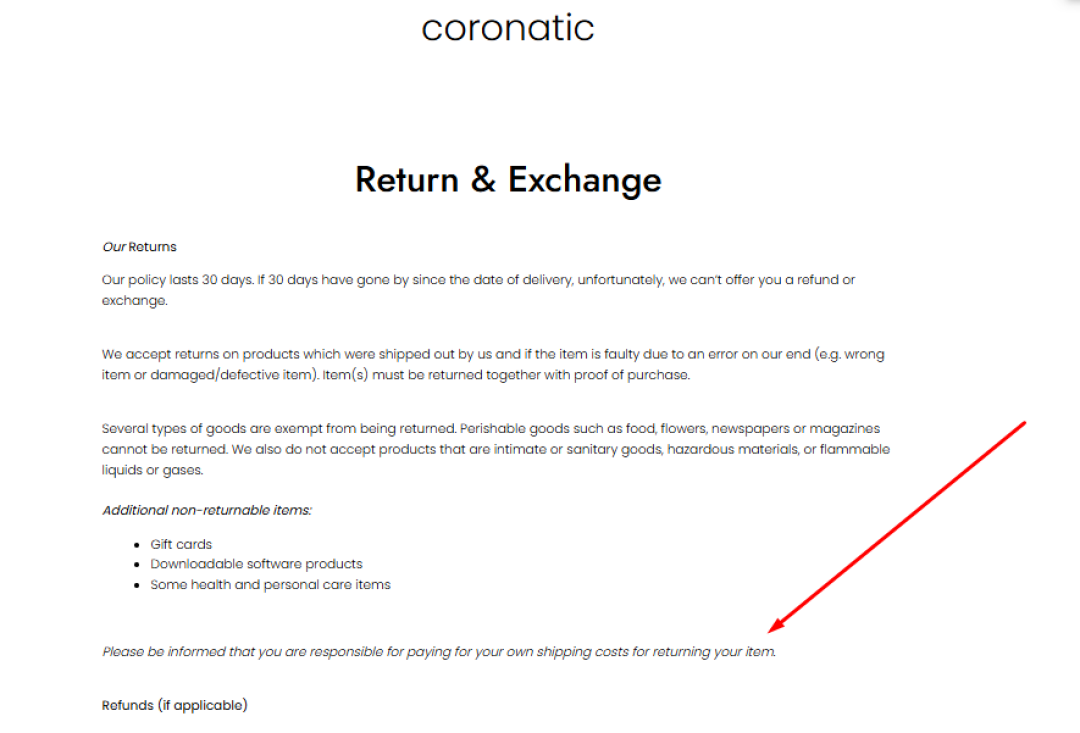1080x733 pixels.
Task: Click the bullet next to 'Gift cards'
Action: point(138,545)
